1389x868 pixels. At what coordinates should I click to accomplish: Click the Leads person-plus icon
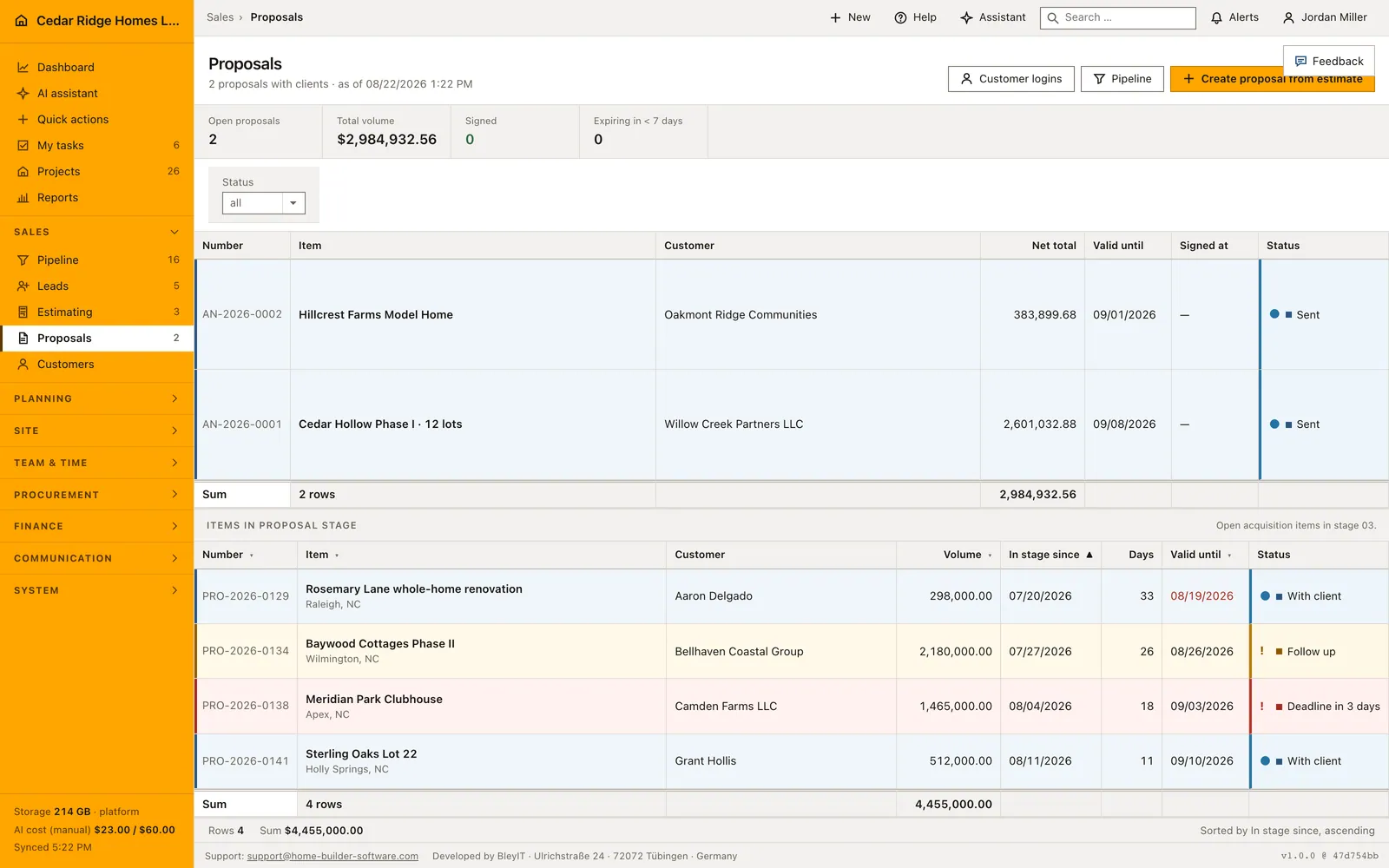[23, 286]
